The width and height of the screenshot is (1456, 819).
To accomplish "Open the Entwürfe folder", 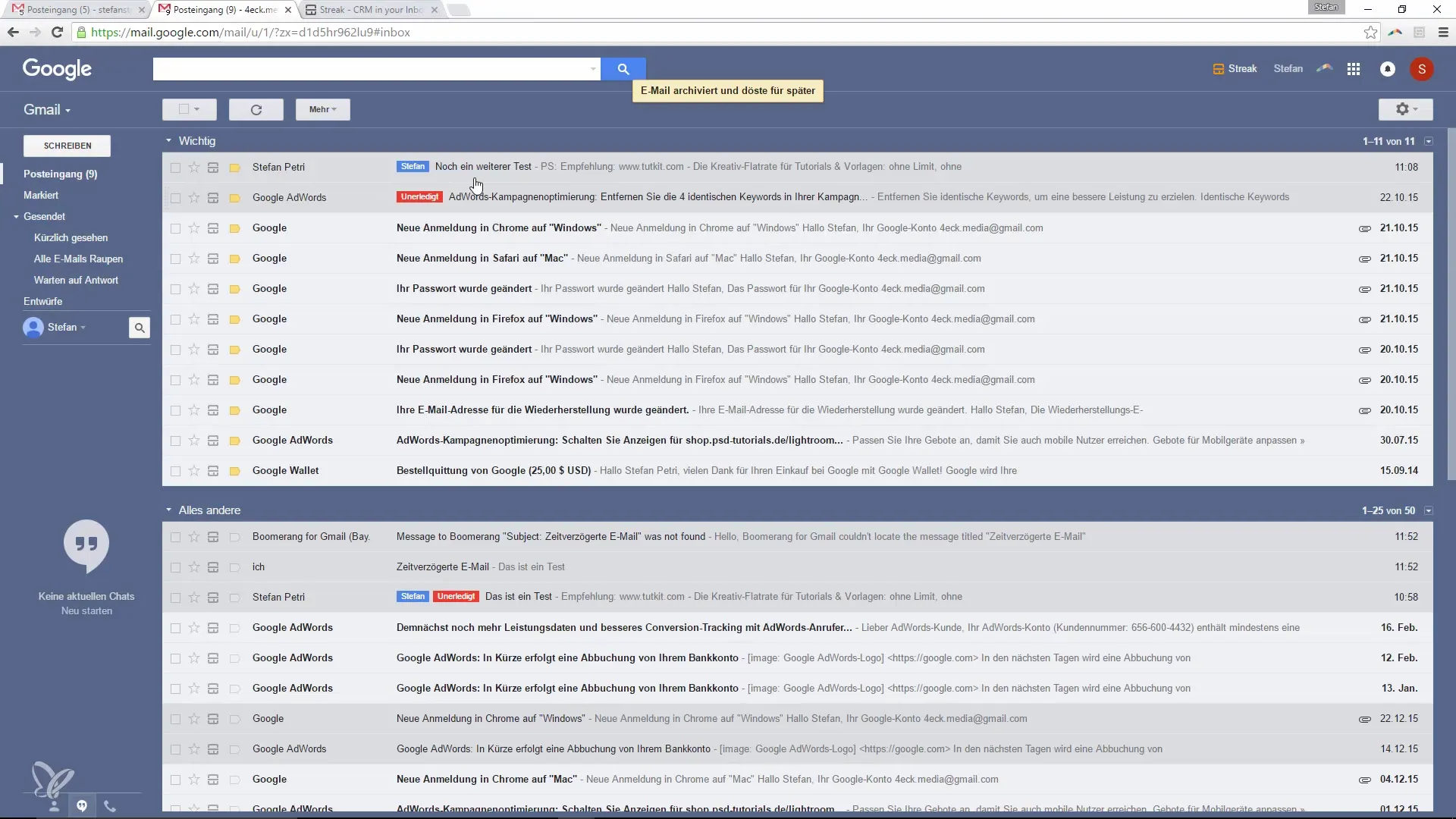I will pyautogui.click(x=43, y=301).
